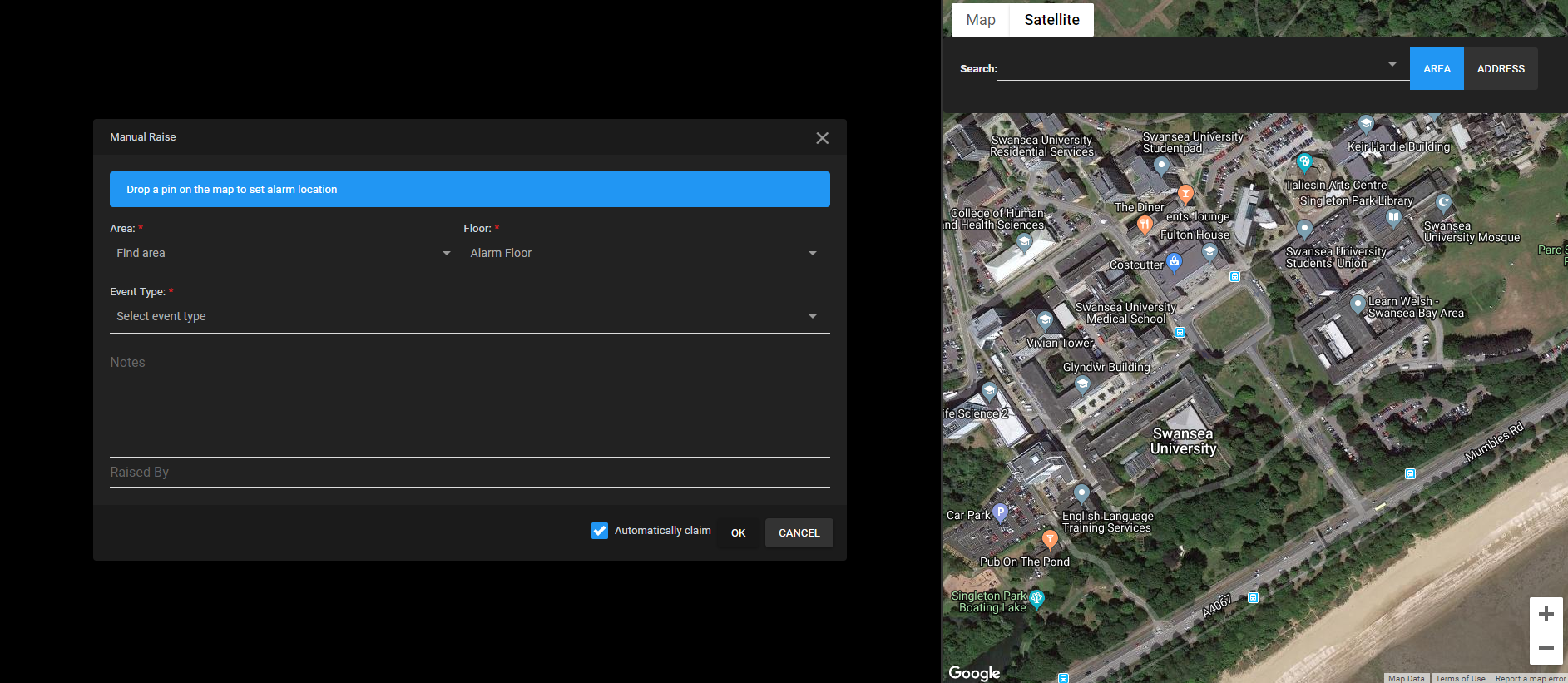The height and width of the screenshot is (683, 1568).
Task: Select the ADDRESS search mode button
Action: coord(1501,69)
